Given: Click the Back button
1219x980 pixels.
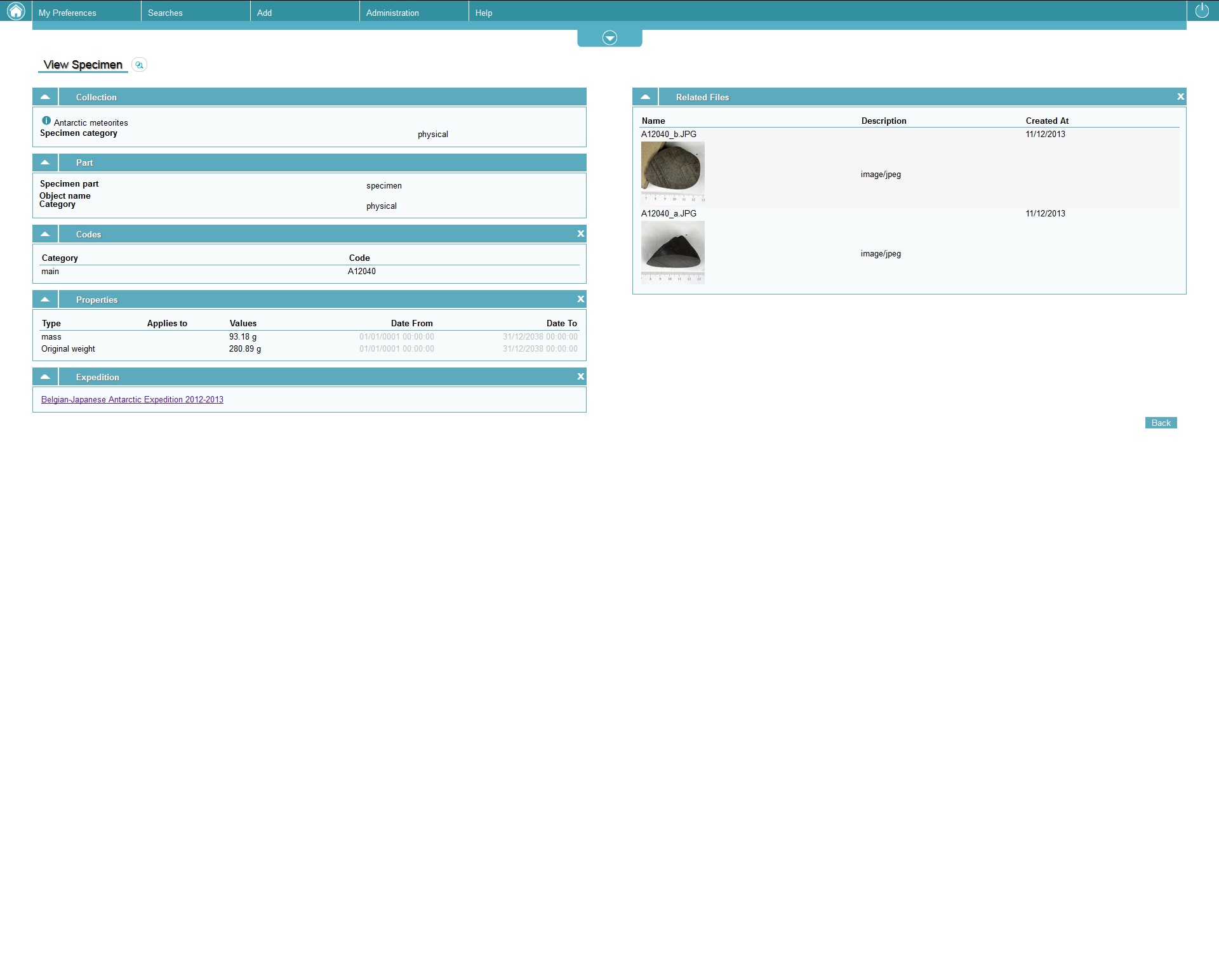Looking at the screenshot, I should pyautogui.click(x=1161, y=423).
